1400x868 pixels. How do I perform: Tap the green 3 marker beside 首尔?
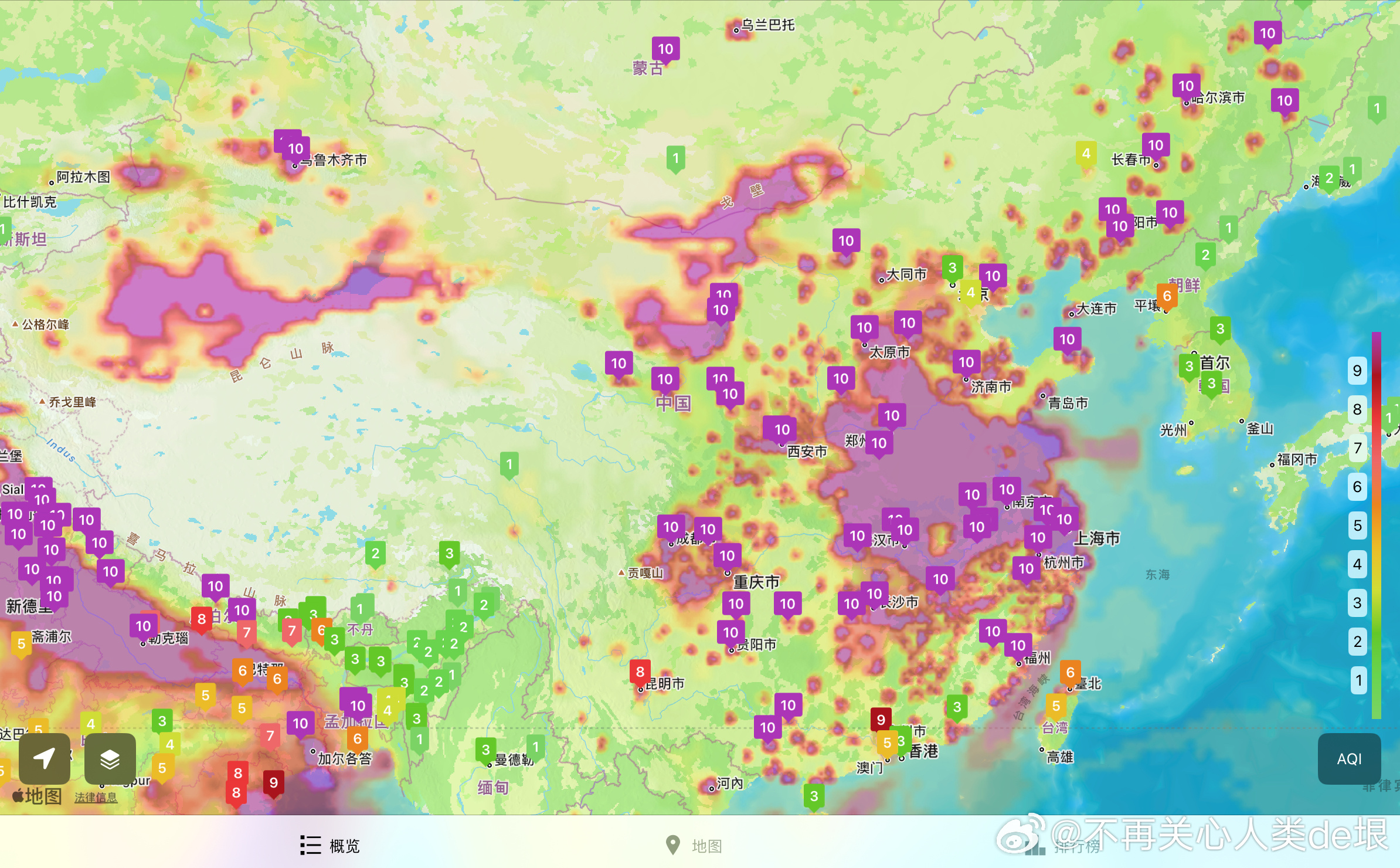click(x=1189, y=367)
